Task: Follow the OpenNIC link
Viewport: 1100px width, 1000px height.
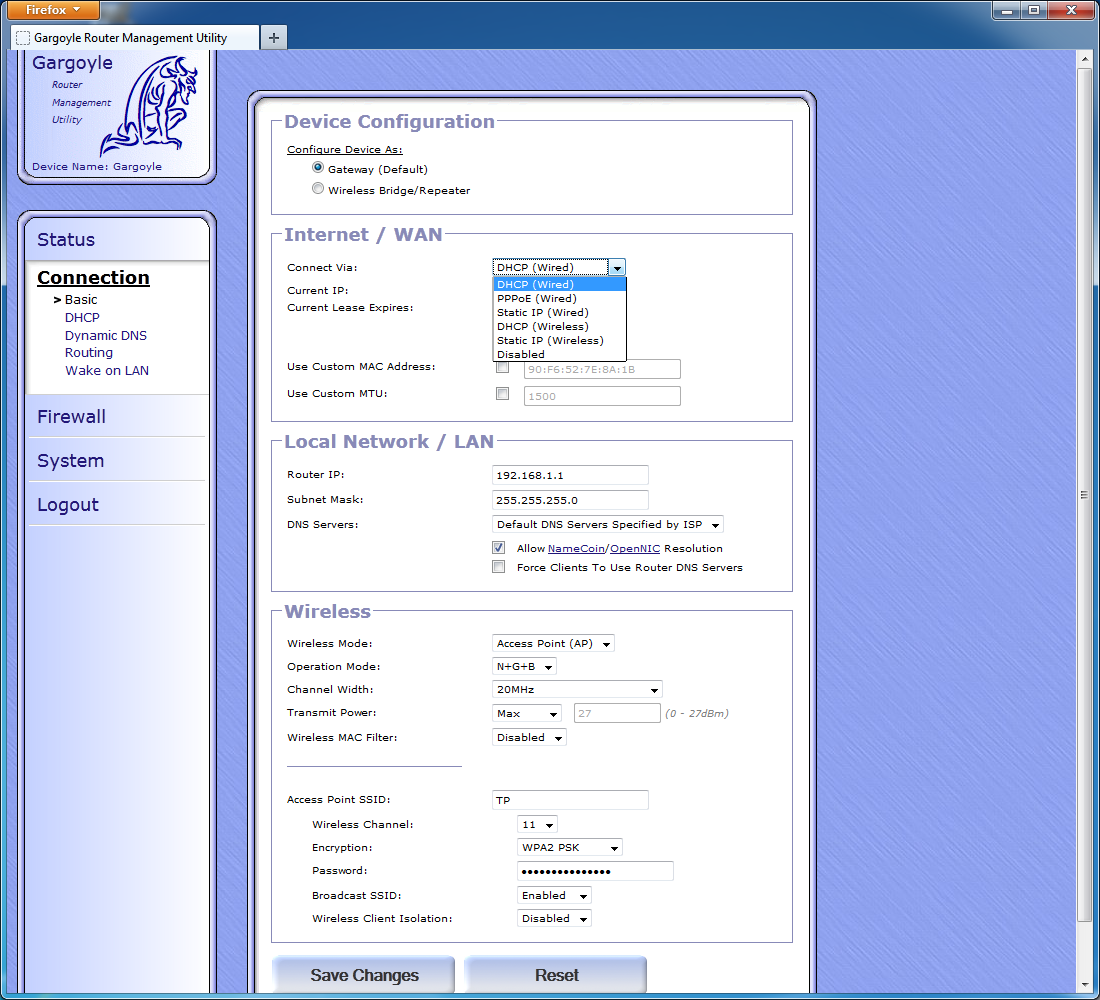Action: [635, 549]
